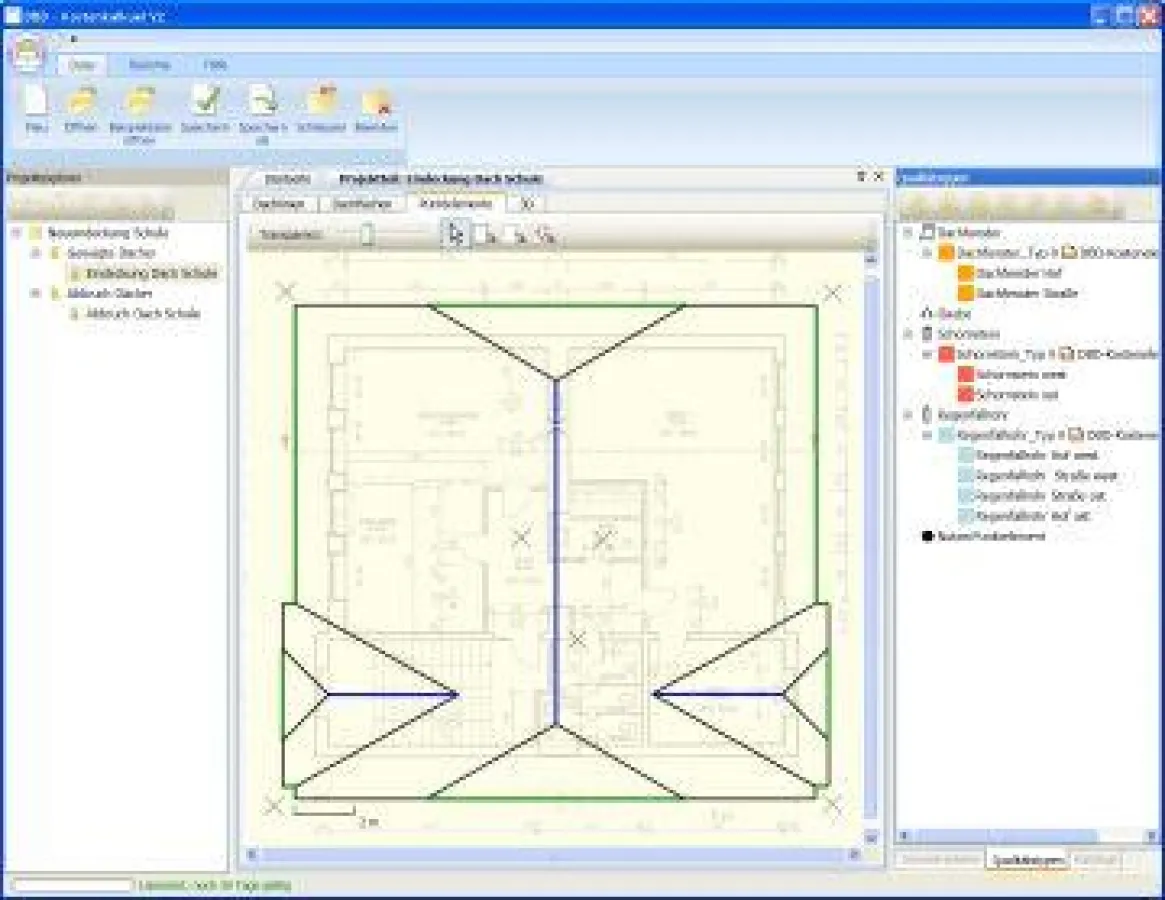Viewport: 1165px width, 900px height.
Task: Collapse the Schornstein category in right panel
Action: (x=908, y=333)
